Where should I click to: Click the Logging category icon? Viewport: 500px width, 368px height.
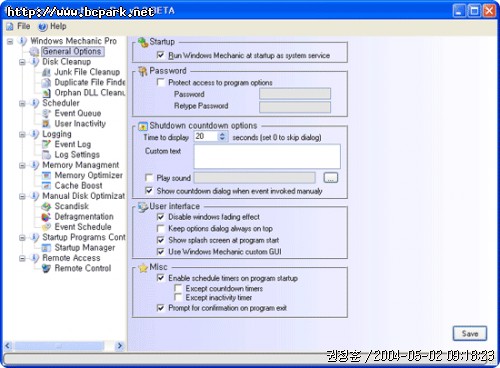pos(34,134)
